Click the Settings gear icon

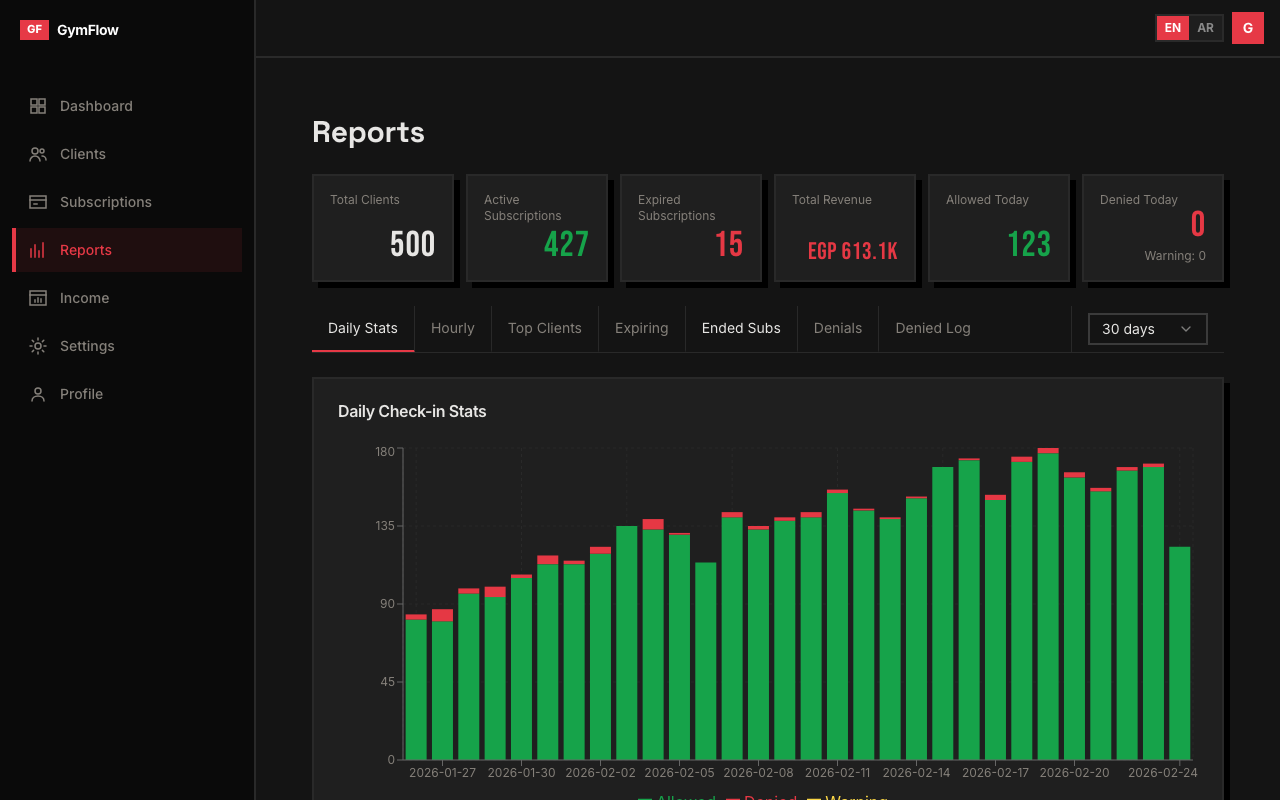point(38,346)
